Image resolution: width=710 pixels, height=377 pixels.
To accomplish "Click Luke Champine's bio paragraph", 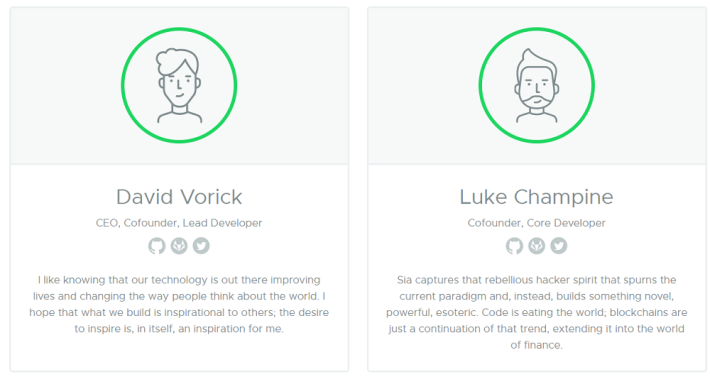I will [537, 312].
